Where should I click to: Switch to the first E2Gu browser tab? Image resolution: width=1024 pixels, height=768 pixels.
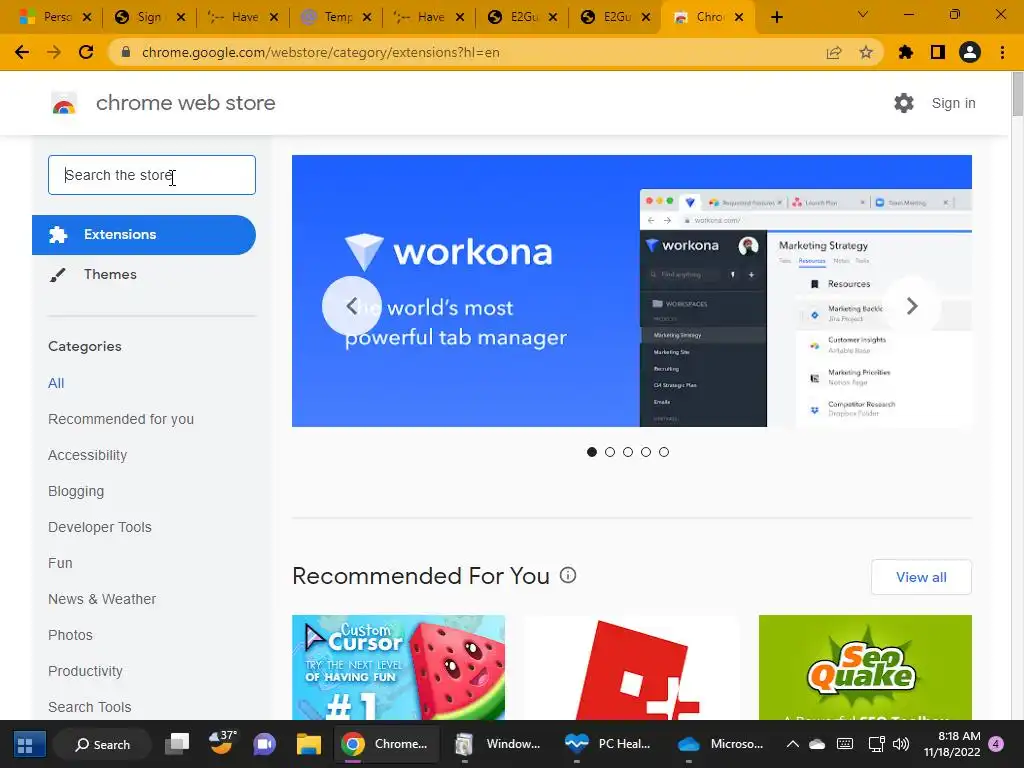point(522,17)
